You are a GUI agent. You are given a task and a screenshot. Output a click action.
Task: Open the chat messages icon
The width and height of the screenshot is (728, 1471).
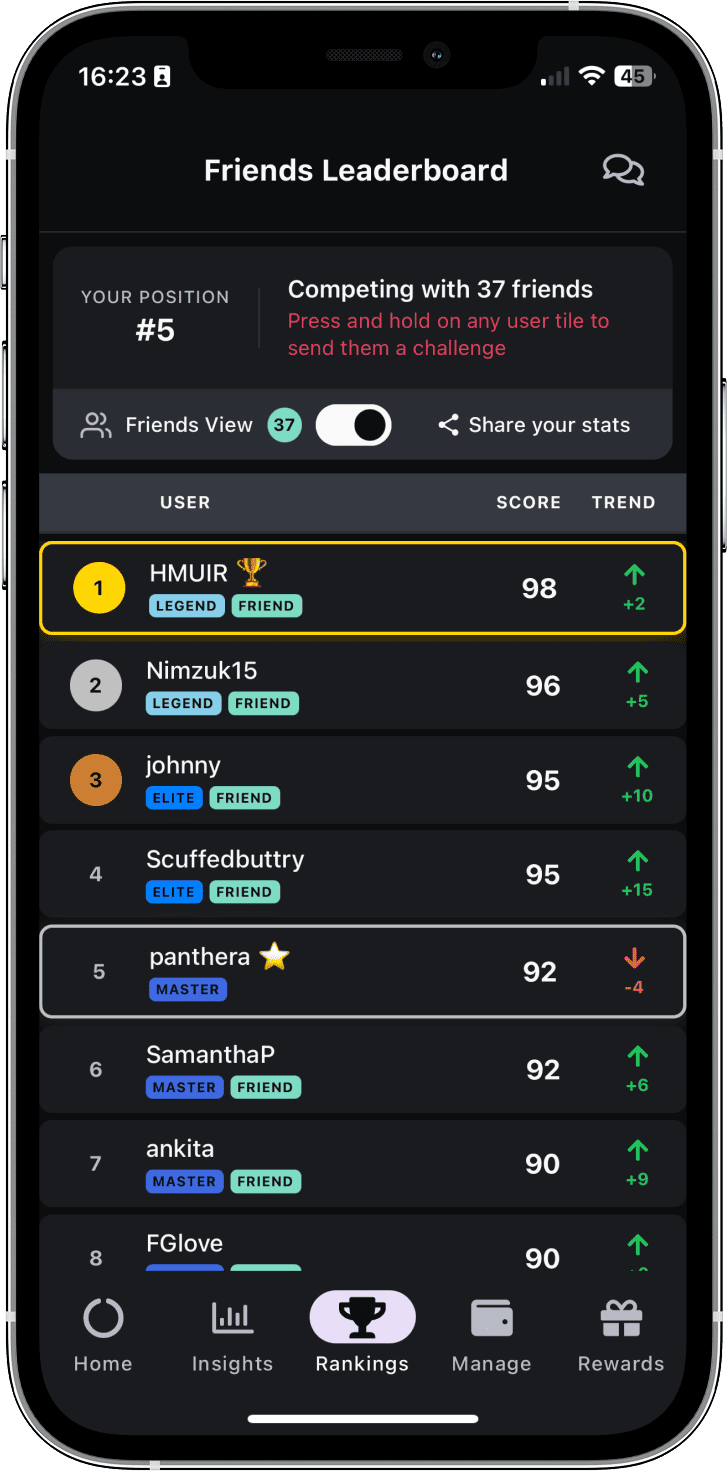point(623,170)
